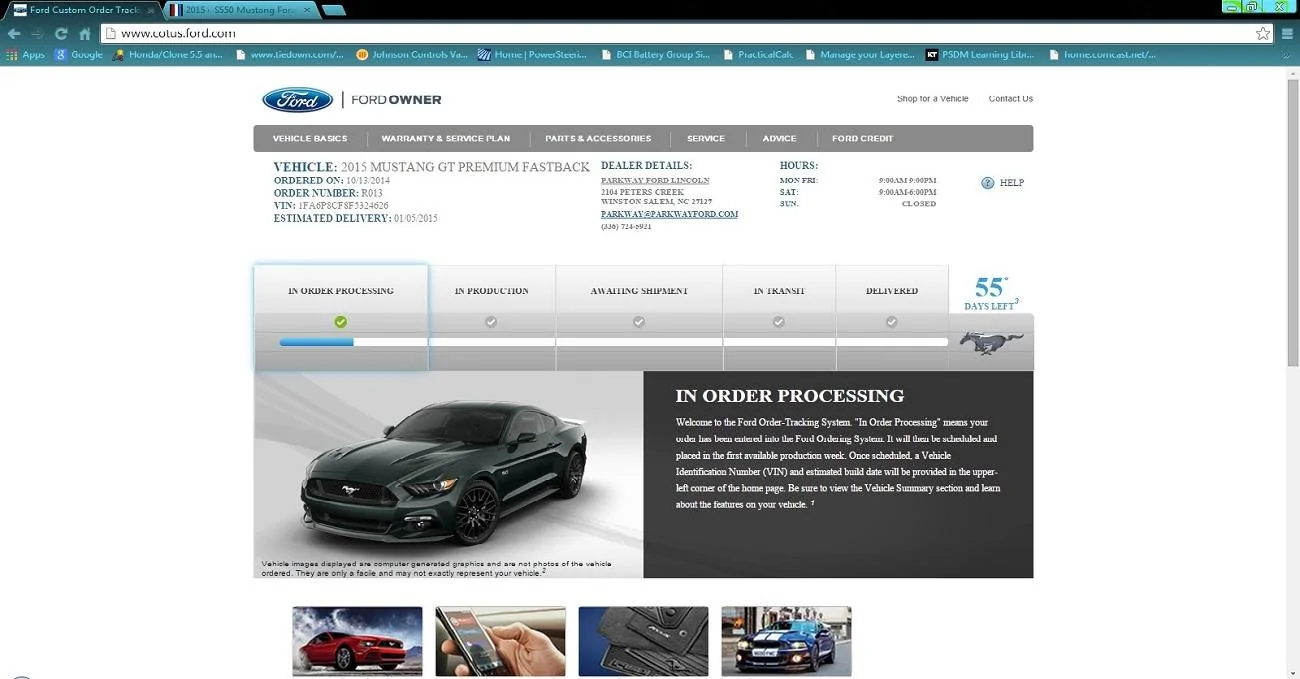This screenshot has width=1300, height=679.
Task: Click the Order Number R013 text
Action: point(328,193)
